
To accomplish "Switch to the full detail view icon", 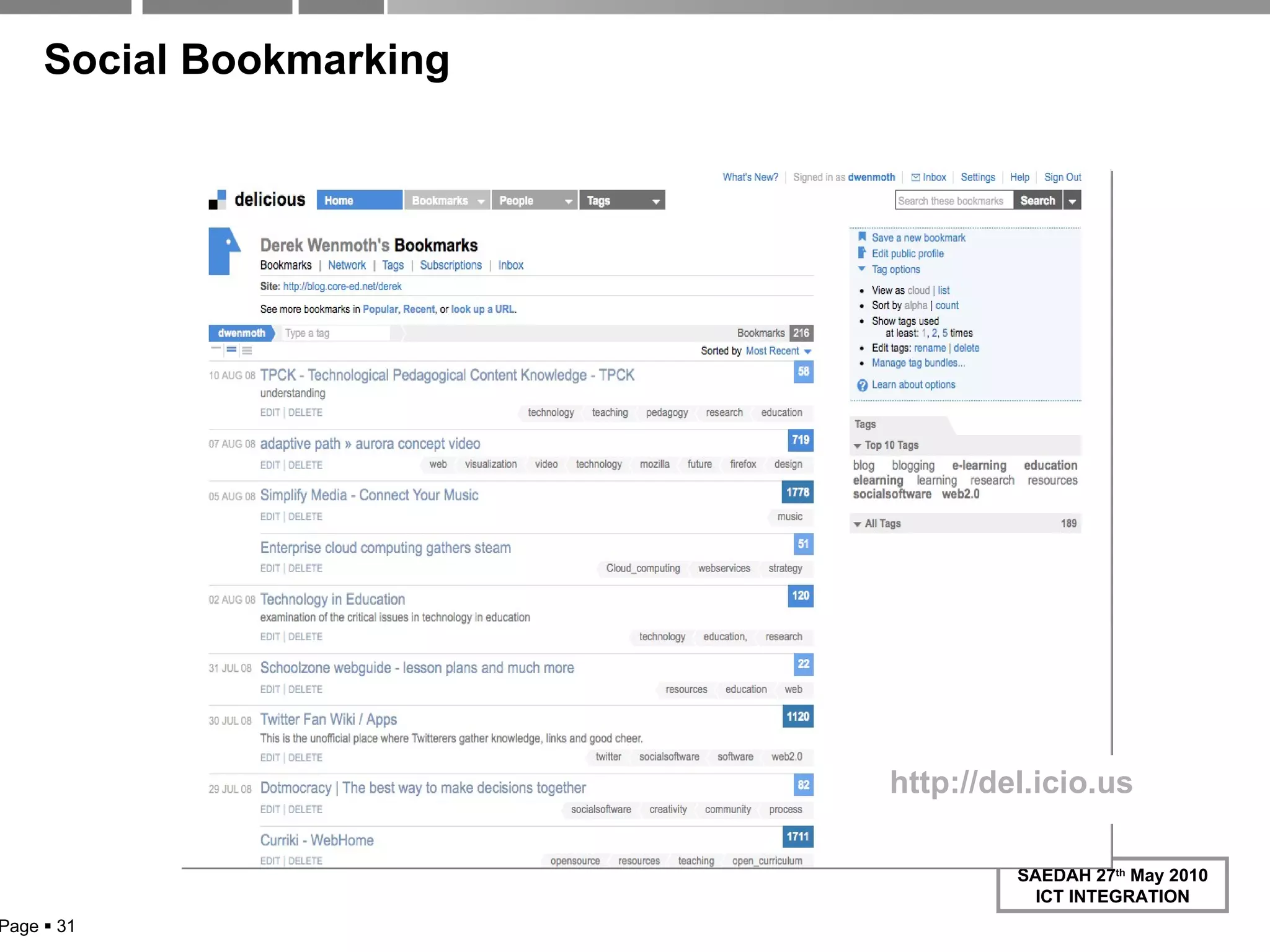I will 247,350.
